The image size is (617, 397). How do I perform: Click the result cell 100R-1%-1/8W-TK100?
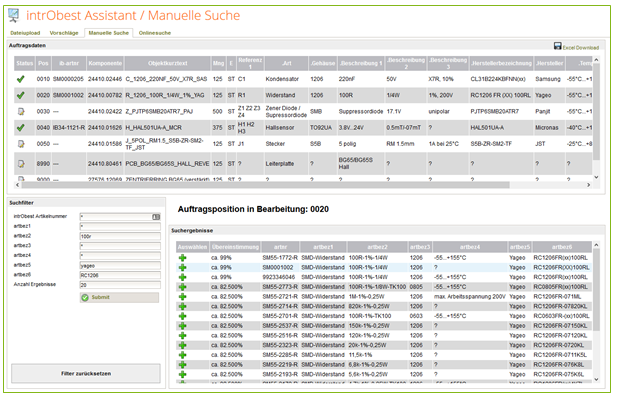point(377,287)
